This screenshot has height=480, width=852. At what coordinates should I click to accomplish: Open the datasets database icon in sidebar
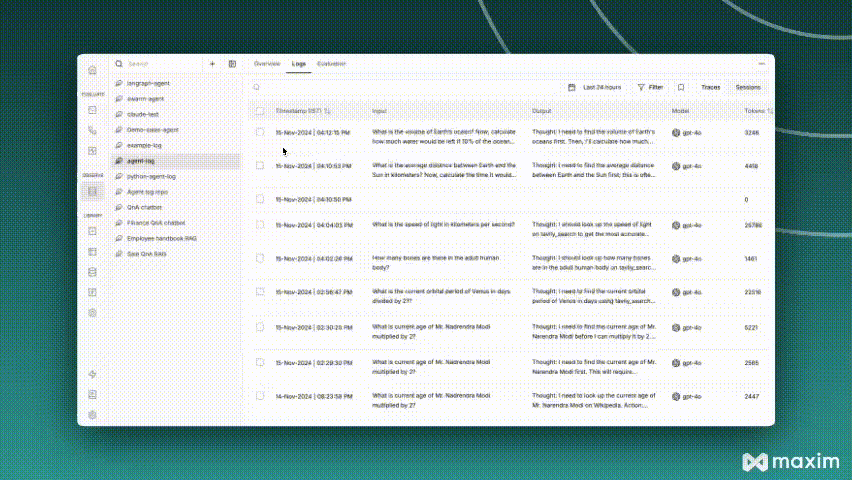(x=92, y=272)
